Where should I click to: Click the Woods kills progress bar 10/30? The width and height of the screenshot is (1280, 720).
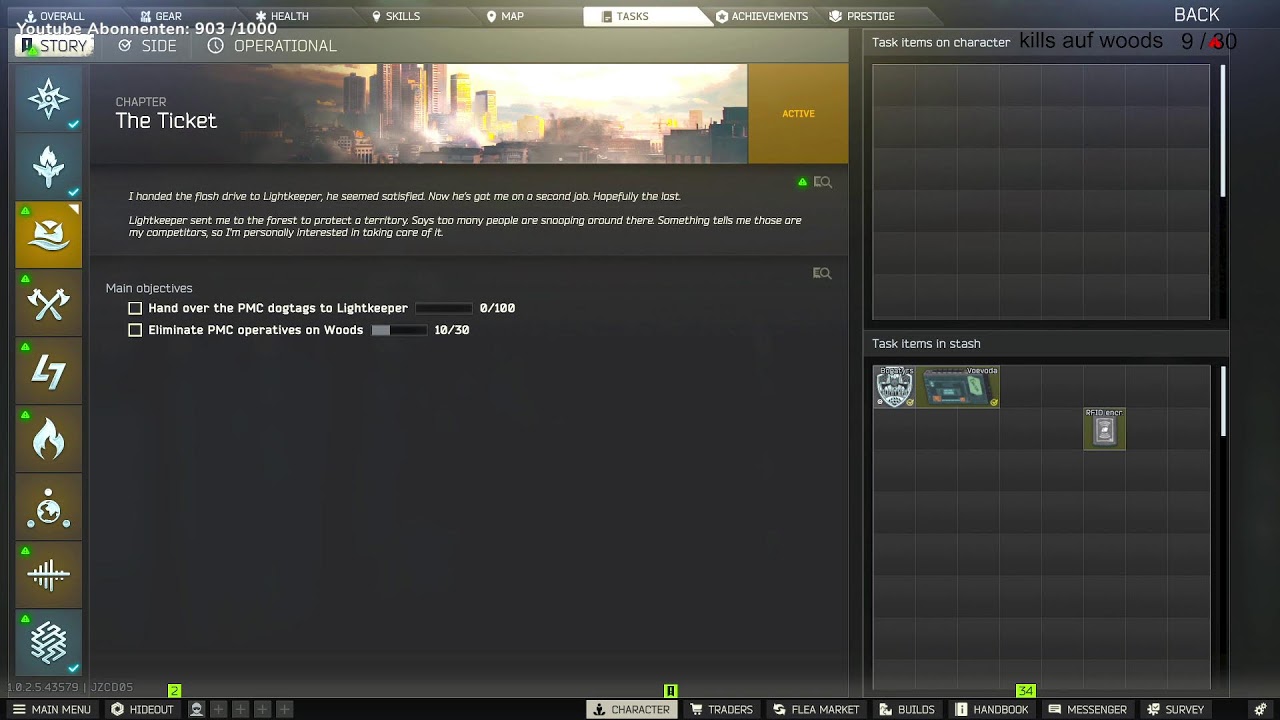coord(399,330)
